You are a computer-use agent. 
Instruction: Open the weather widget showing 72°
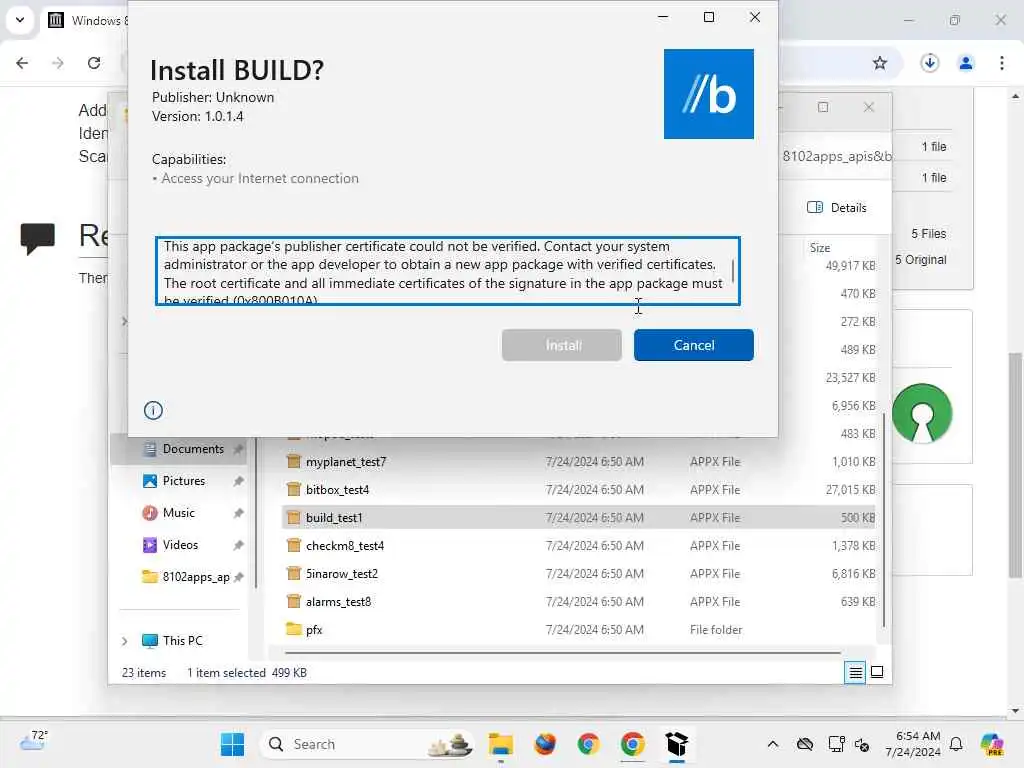click(x=33, y=741)
